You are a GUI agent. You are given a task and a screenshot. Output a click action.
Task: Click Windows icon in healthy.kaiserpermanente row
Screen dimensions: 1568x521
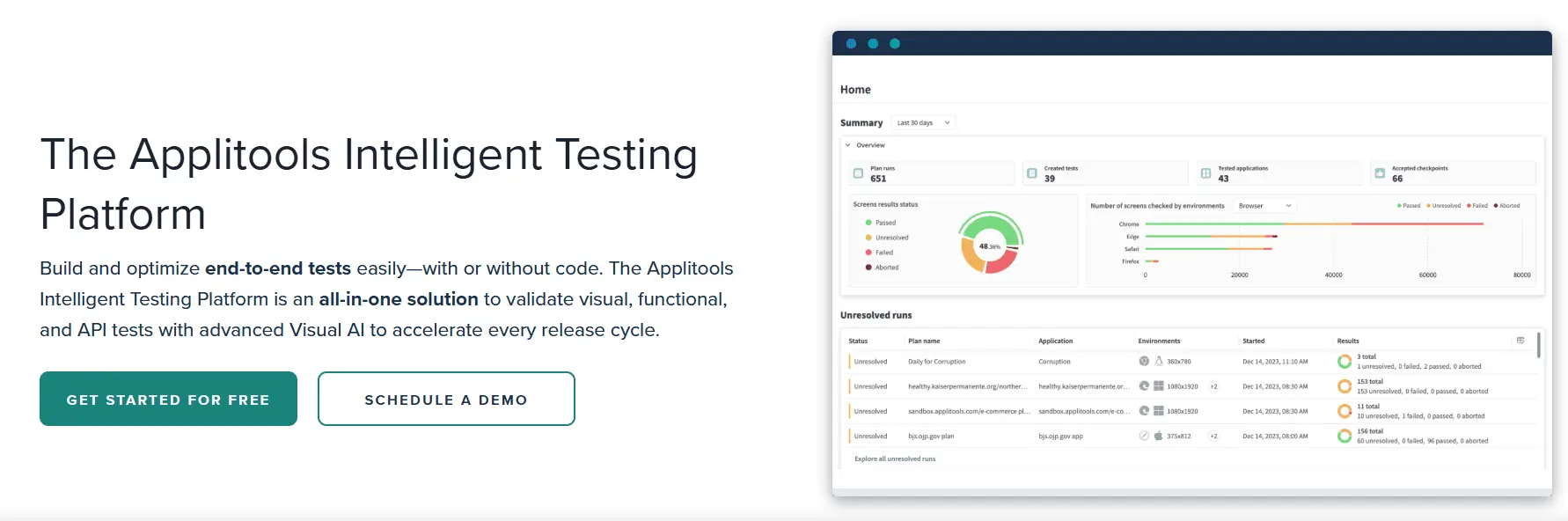(x=1159, y=385)
